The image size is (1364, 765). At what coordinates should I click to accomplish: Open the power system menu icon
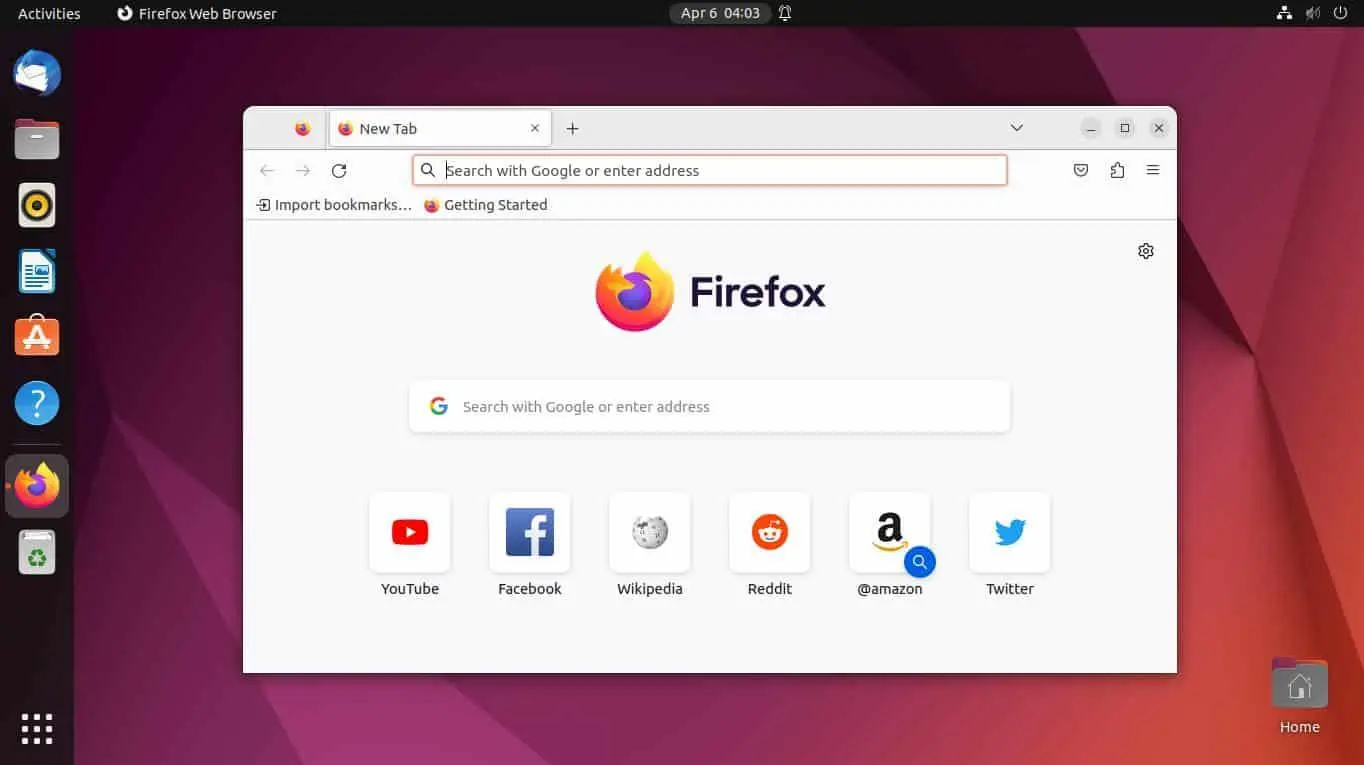(1341, 13)
